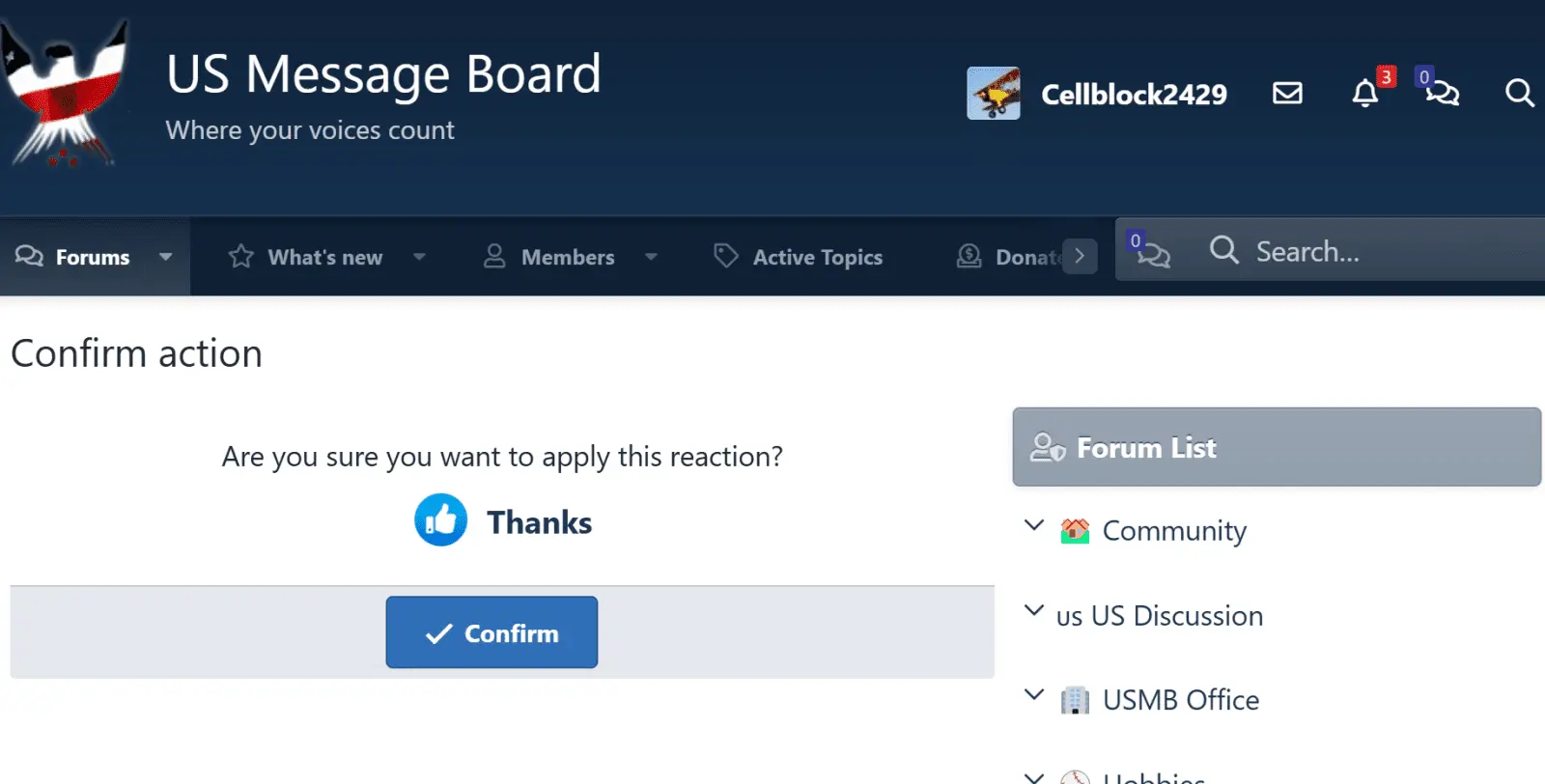The width and height of the screenshot is (1545, 784).
Task: Collapse the USMB Office category chevron
Action: tap(1034, 695)
